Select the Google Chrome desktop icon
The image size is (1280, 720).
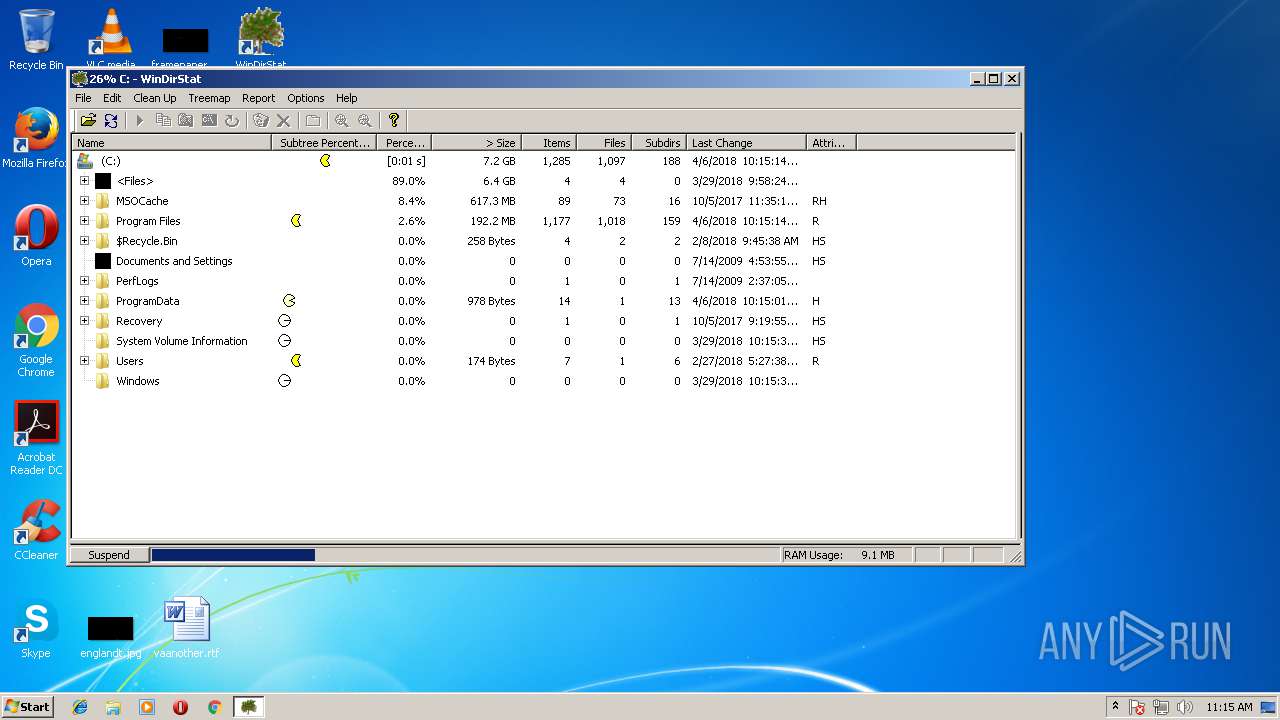(x=36, y=340)
